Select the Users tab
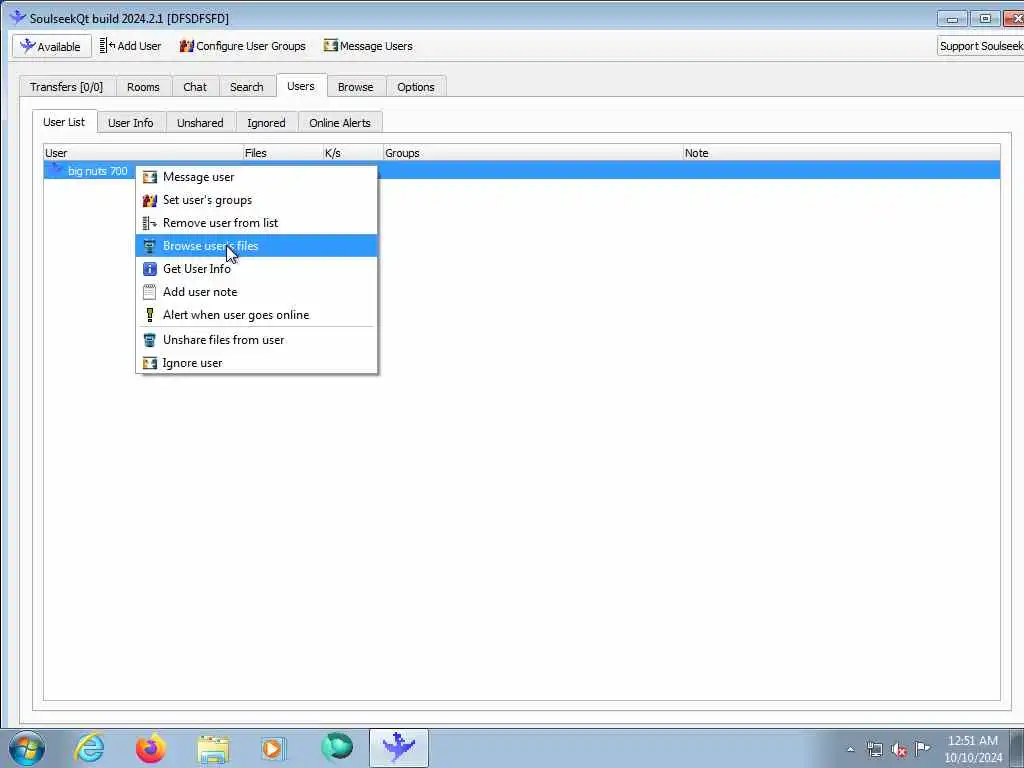Viewport: 1024px width, 768px height. [300, 86]
